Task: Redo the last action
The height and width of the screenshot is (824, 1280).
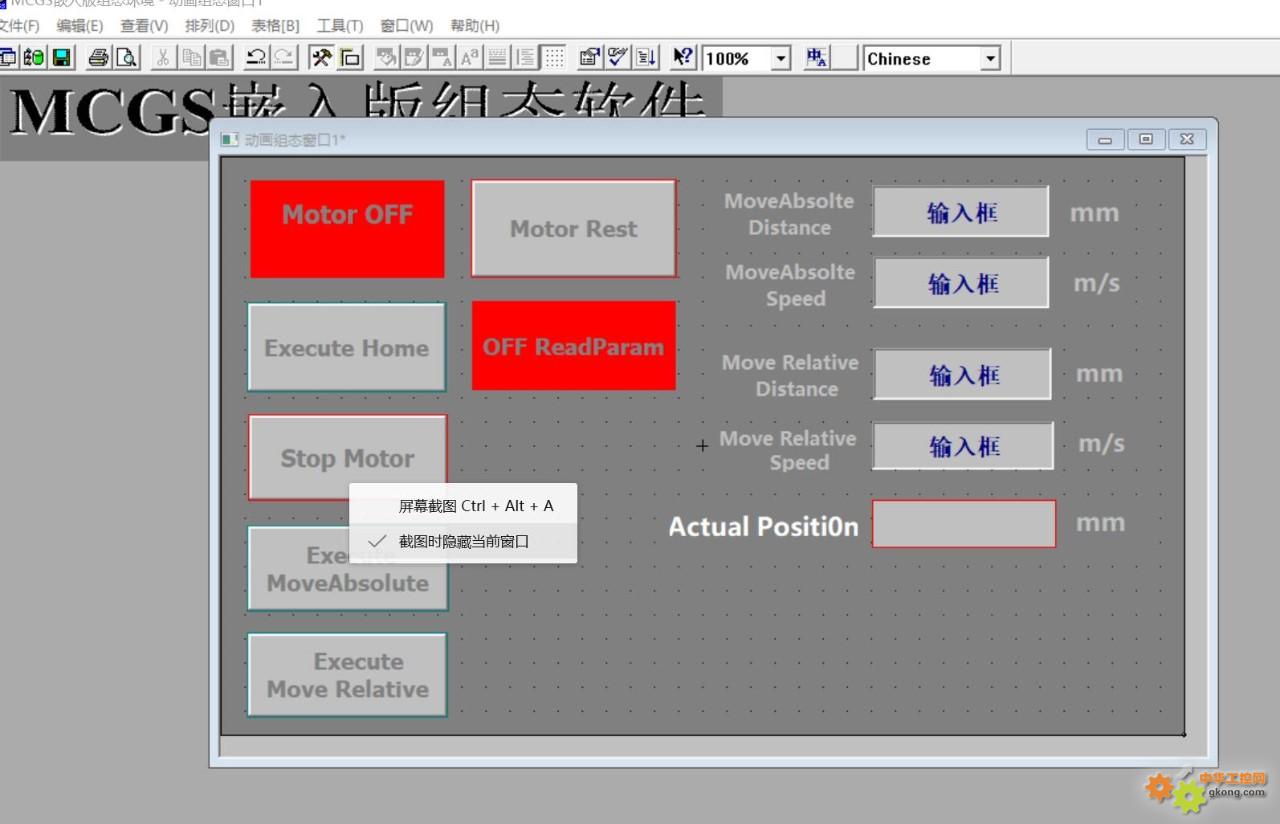Action: [x=284, y=58]
